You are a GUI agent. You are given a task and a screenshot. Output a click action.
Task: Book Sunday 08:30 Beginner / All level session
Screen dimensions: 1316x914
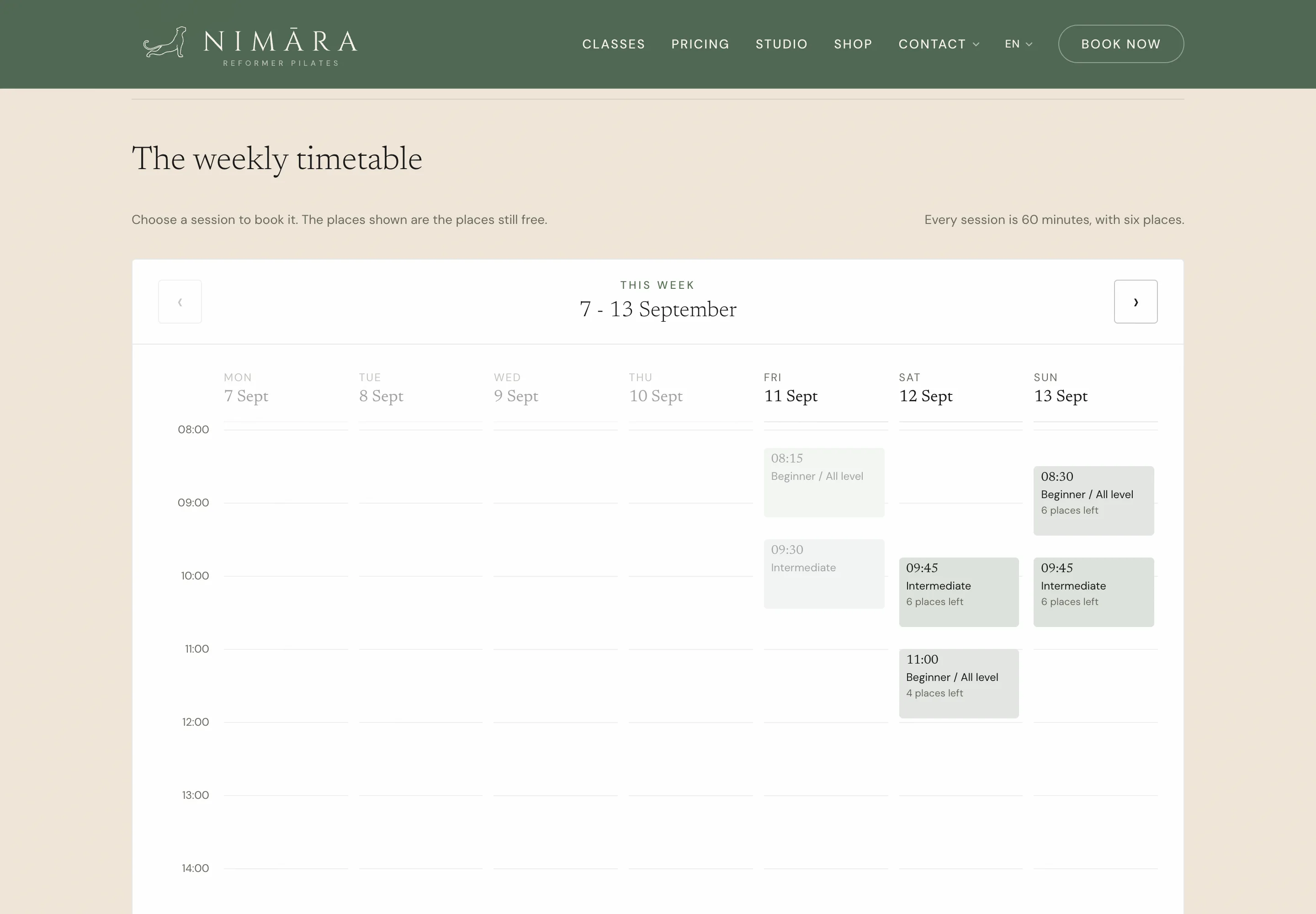[1093, 501]
